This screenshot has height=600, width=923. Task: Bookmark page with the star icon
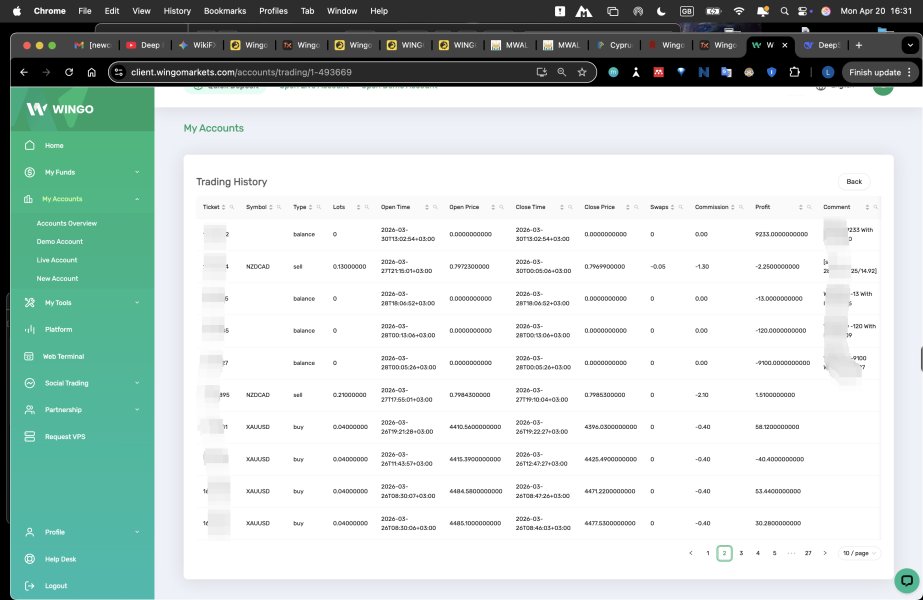pyautogui.click(x=582, y=72)
